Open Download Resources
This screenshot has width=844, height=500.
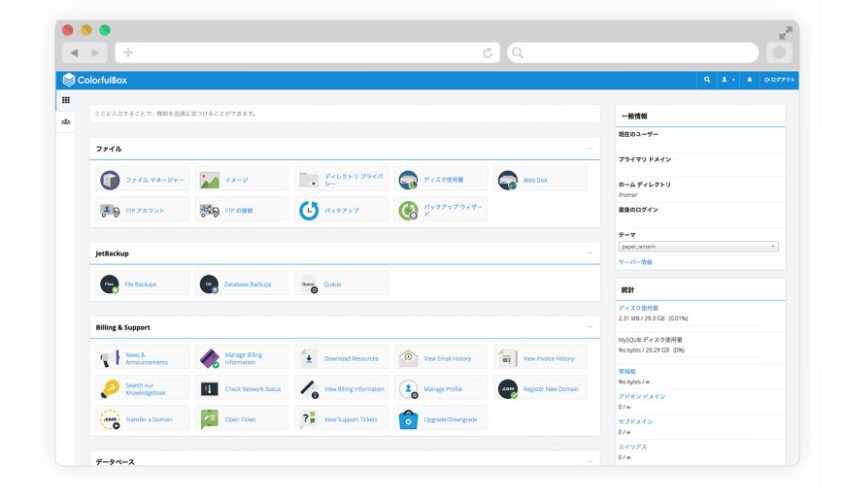341,358
